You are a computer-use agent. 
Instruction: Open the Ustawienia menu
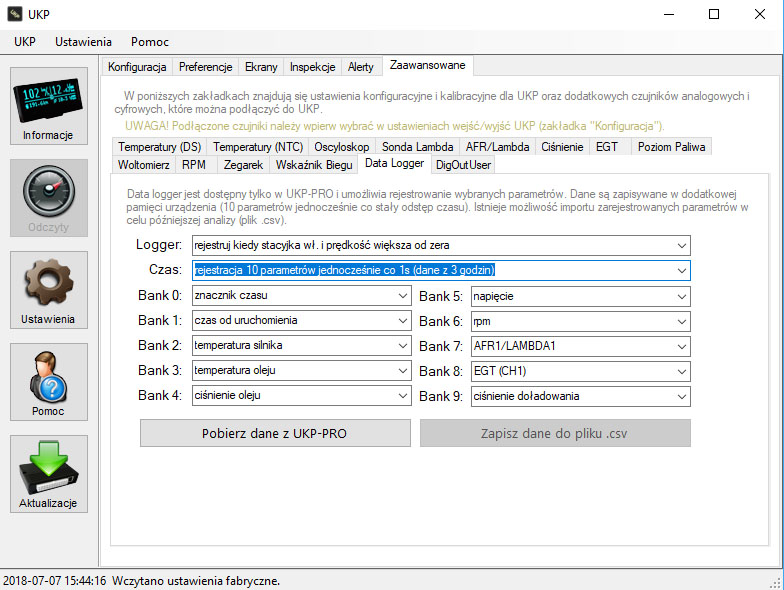[x=83, y=42]
